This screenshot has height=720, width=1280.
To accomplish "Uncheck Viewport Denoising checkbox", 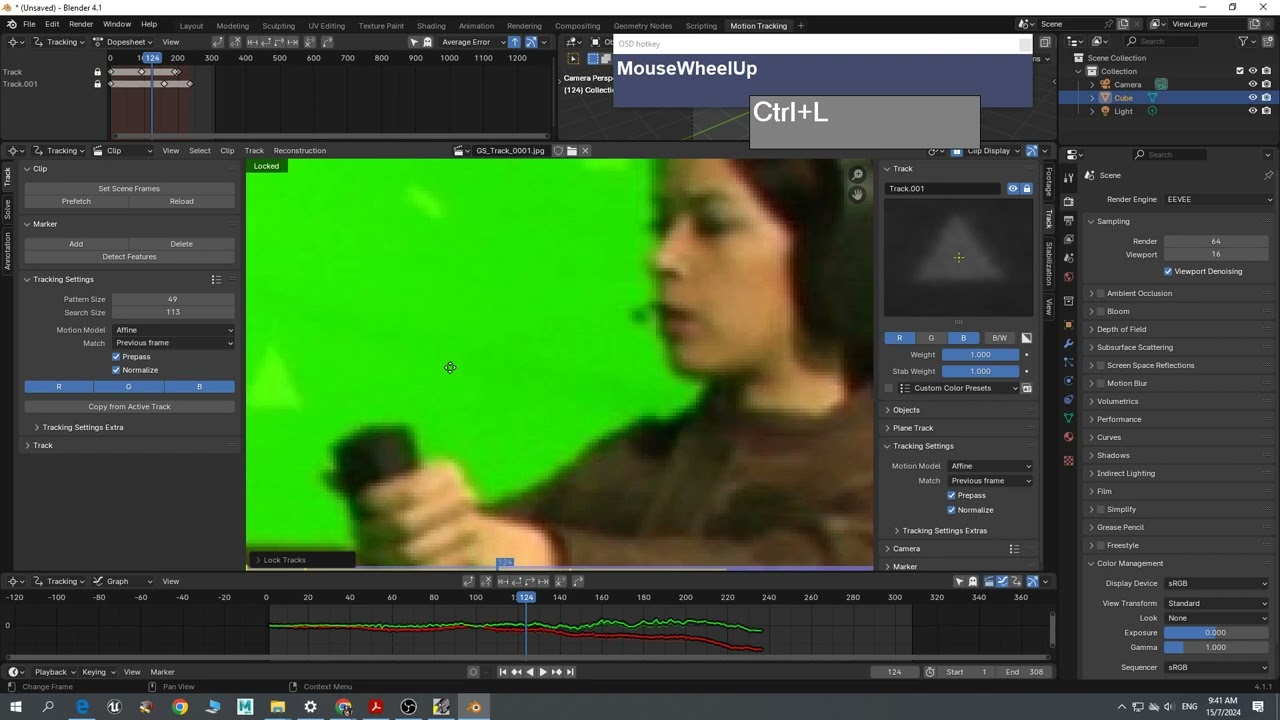I will pos(1168,271).
